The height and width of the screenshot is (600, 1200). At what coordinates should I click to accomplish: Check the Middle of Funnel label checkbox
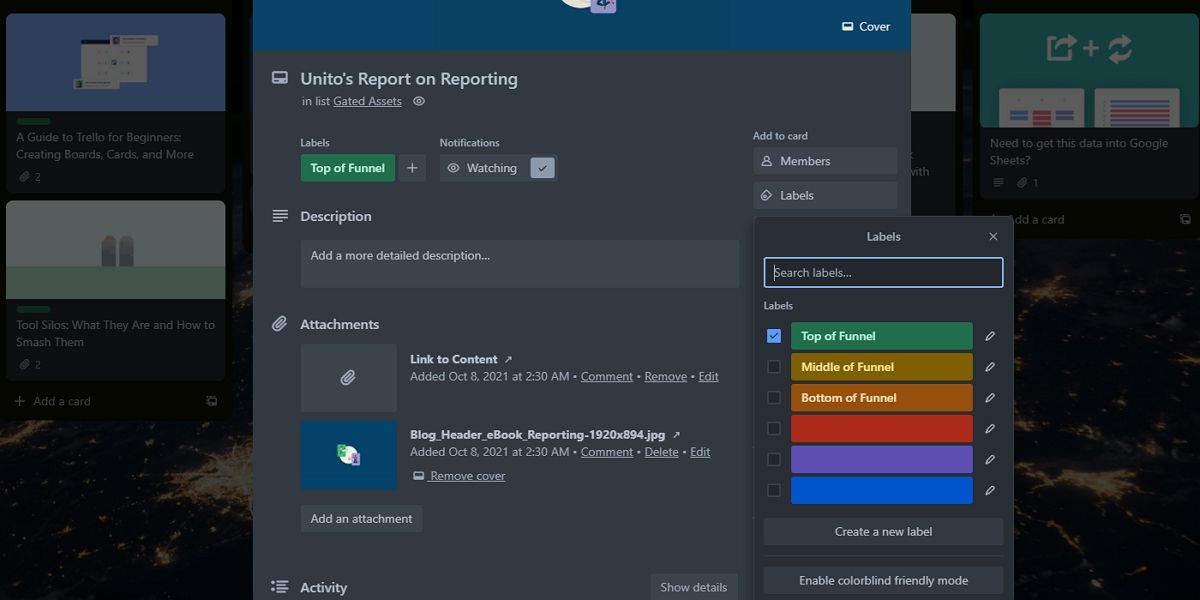coord(774,367)
